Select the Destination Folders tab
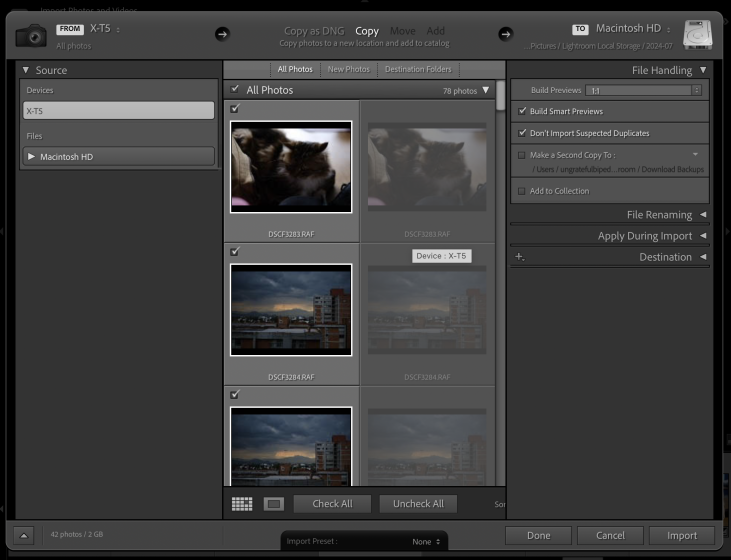The width and height of the screenshot is (731, 560). [x=418, y=69]
